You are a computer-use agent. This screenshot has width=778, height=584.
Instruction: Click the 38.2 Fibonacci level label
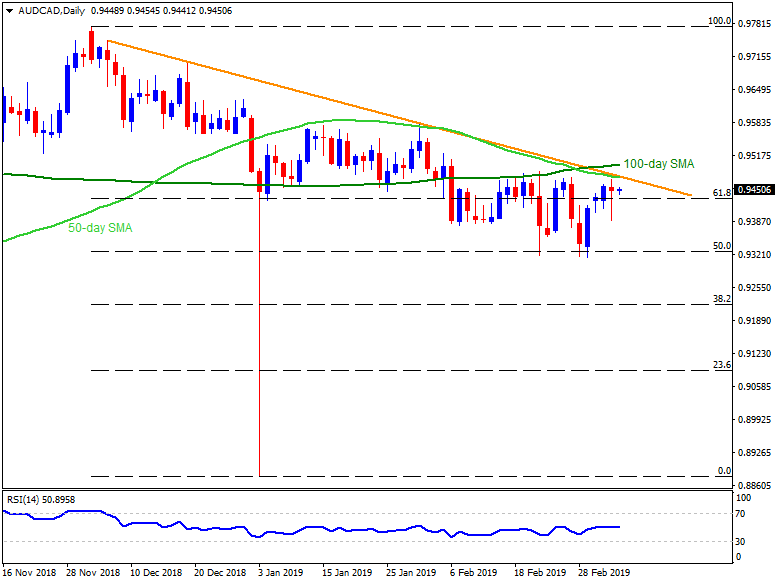(721, 298)
